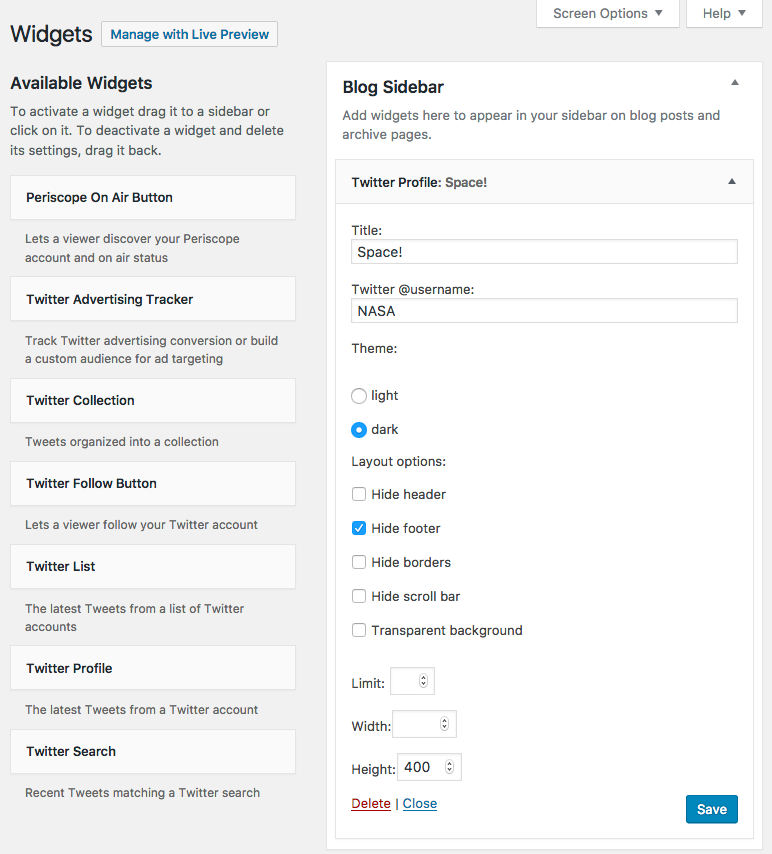Image resolution: width=772 pixels, height=854 pixels.
Task: Focus the Twitter @username input field
Action: [x=544, y=311]
